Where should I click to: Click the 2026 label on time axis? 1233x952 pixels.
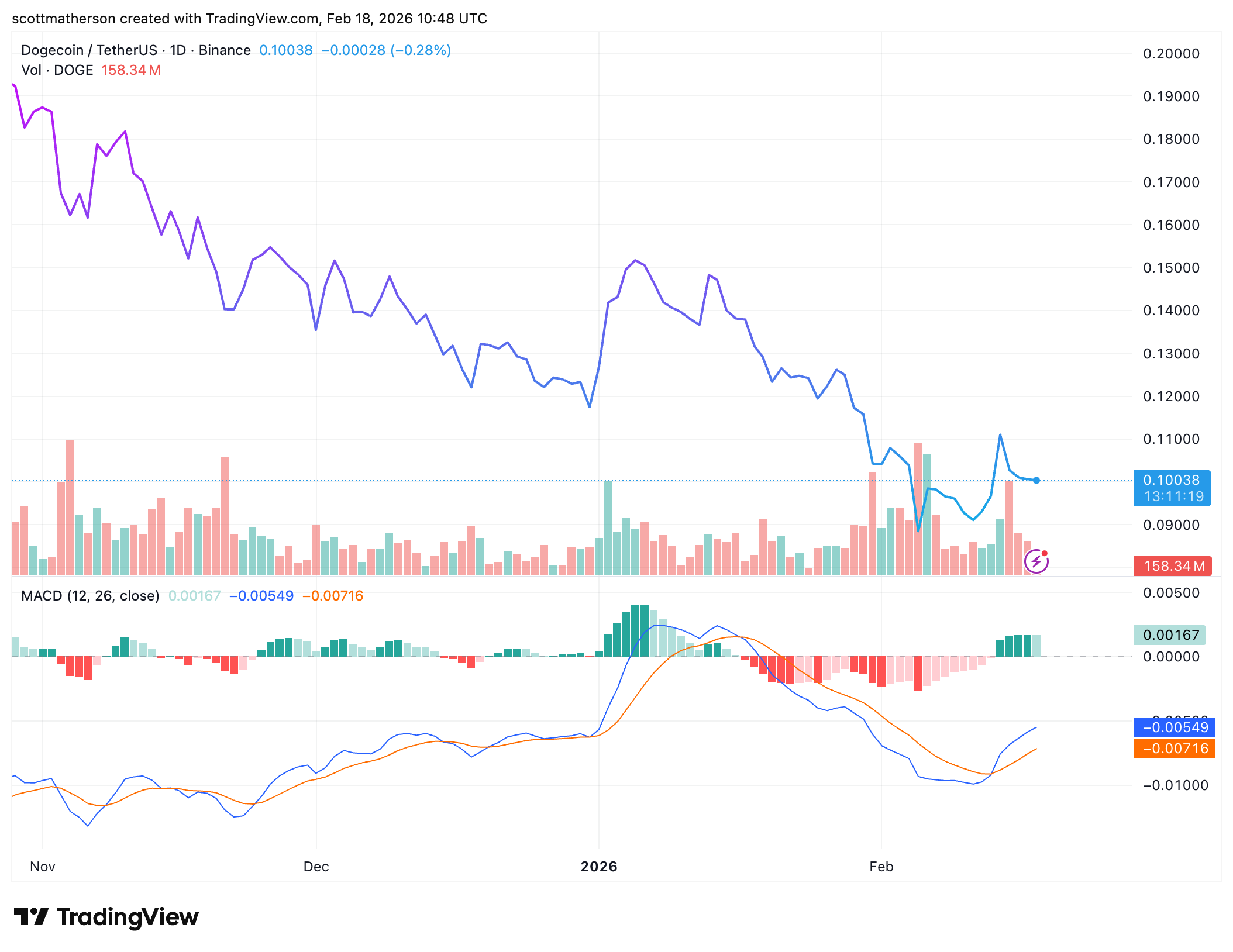tap(598, 867)
